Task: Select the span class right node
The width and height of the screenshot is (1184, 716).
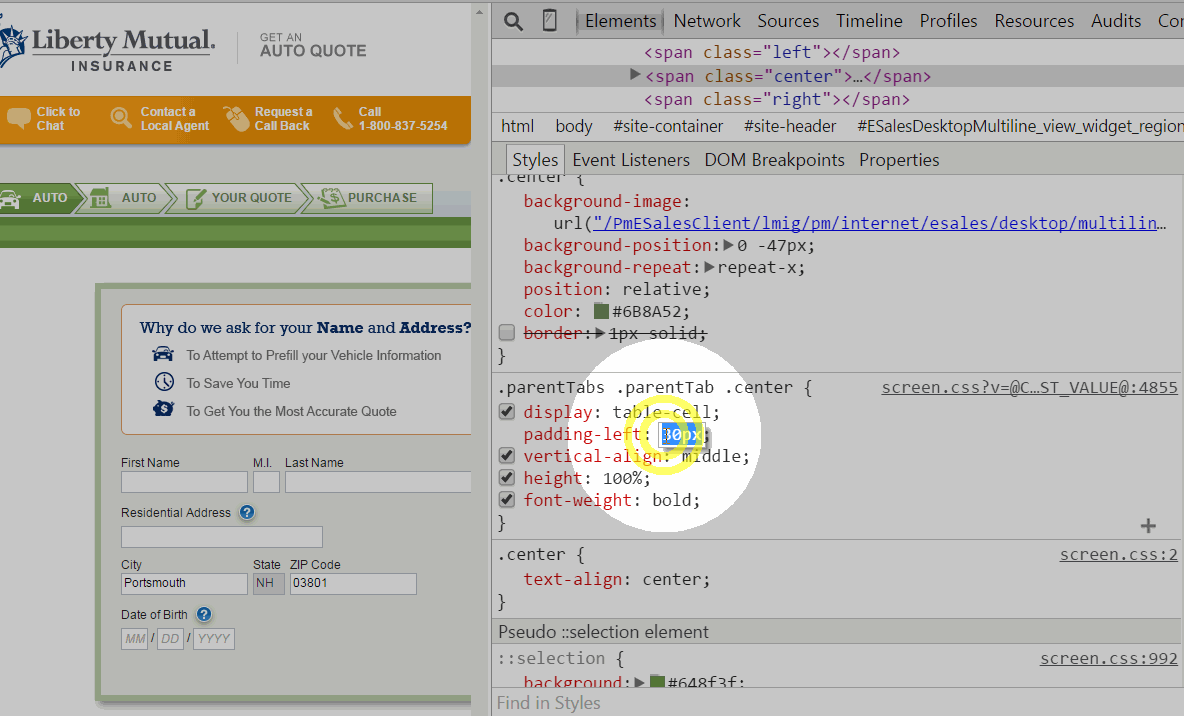Action: [776, 99]
